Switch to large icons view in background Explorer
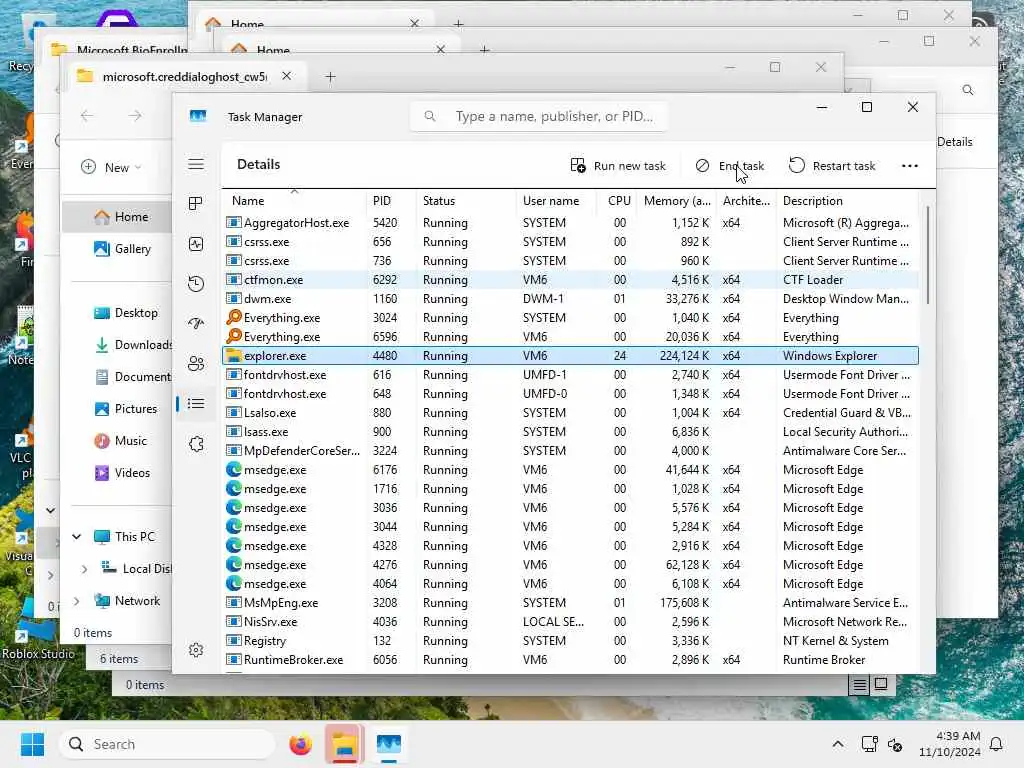Viewport: 1024px width, 768px height. point(880,684)
